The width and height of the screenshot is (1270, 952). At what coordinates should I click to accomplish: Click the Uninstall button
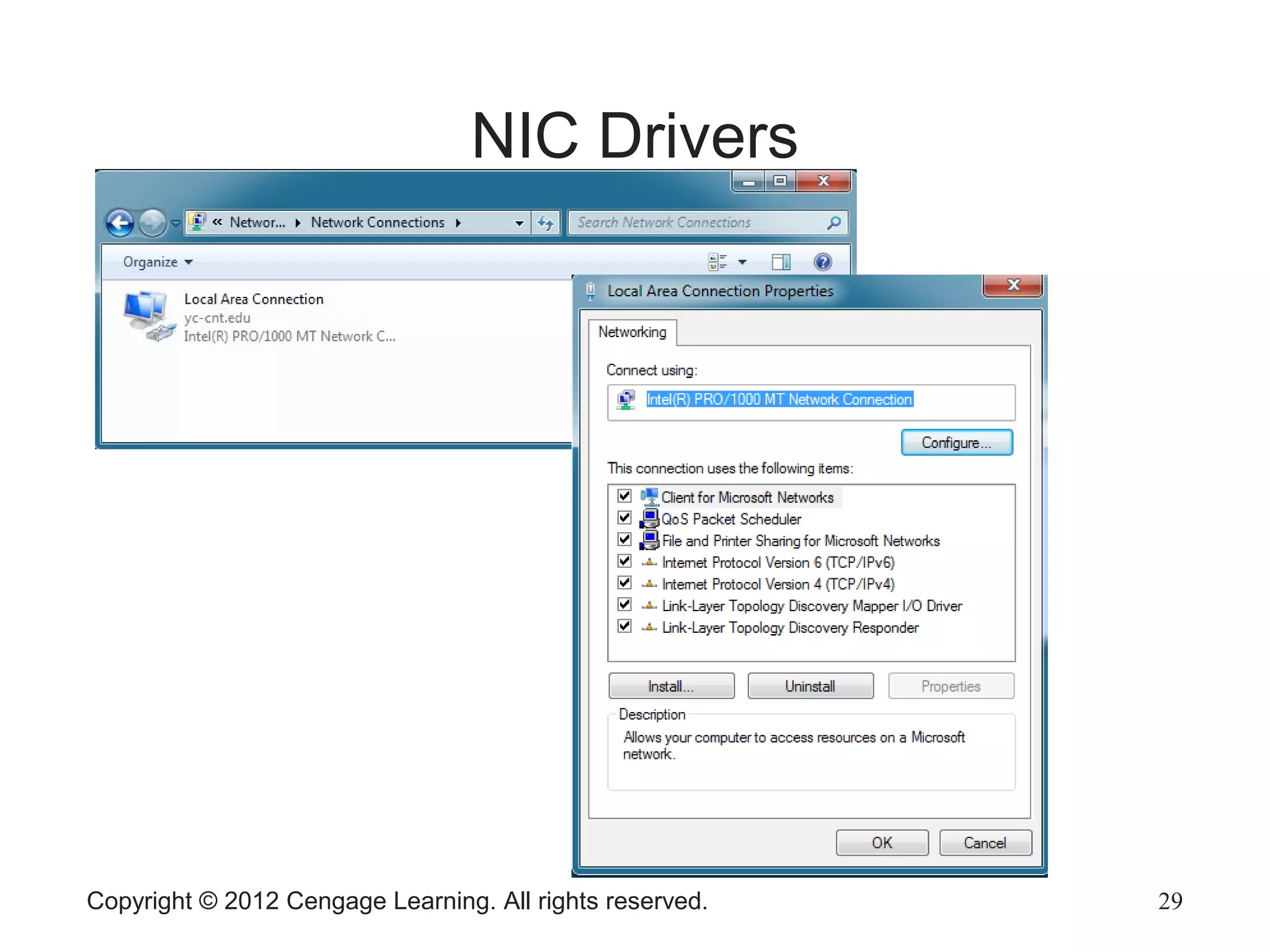coord(810,686)
